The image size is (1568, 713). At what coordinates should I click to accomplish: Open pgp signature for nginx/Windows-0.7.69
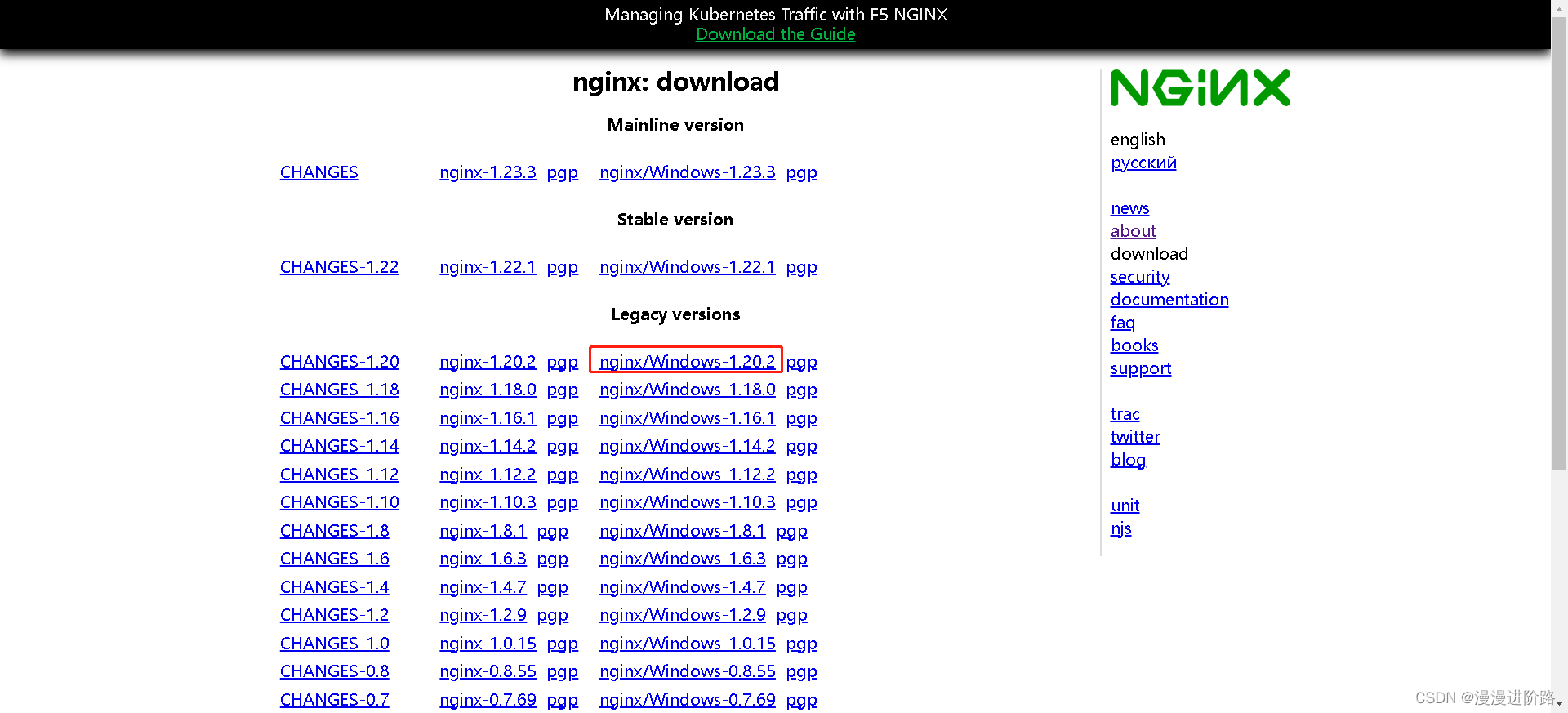tap(801, 700)
